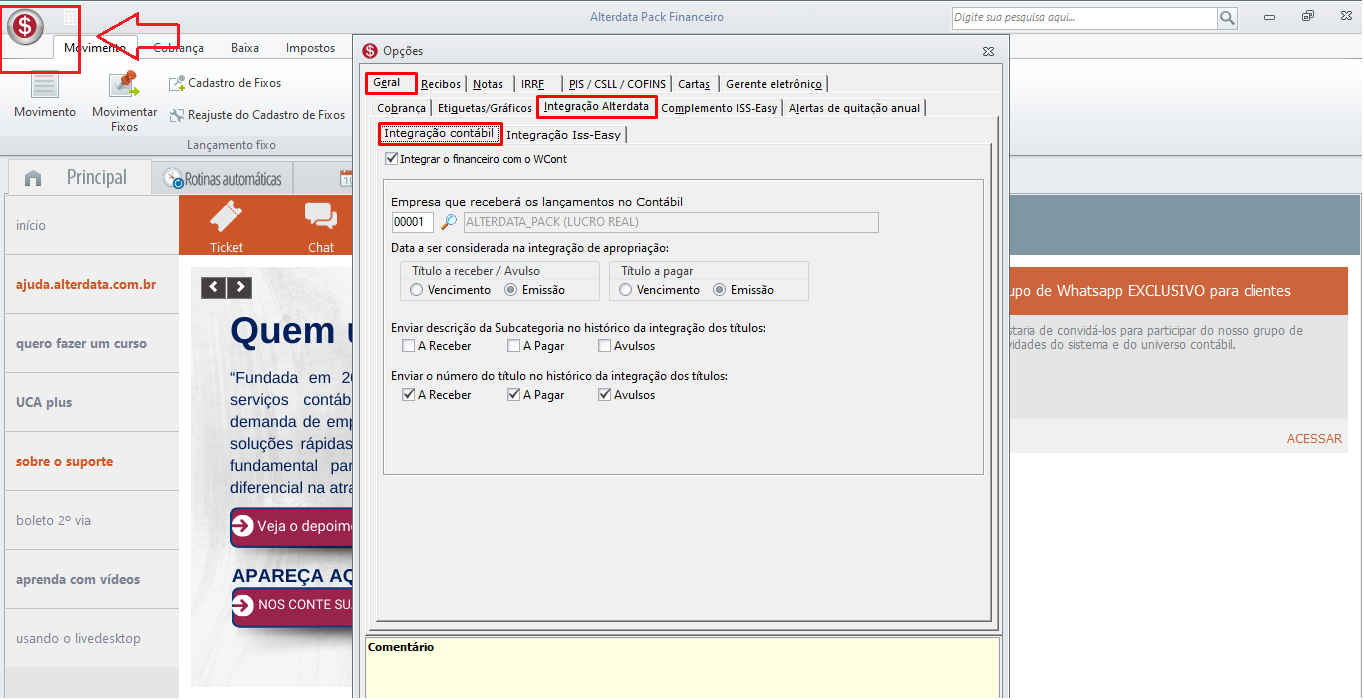This screenshot has width=1364, height=700.
Task: Select the PIS / CSLL / COFINS tab
Action: coord(617,84)
